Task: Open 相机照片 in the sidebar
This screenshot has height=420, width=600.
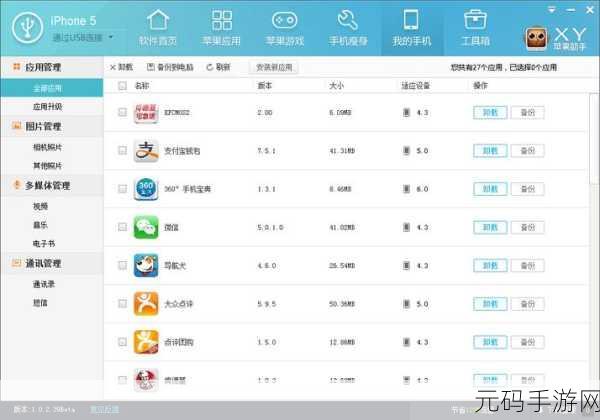Action: 47,147
